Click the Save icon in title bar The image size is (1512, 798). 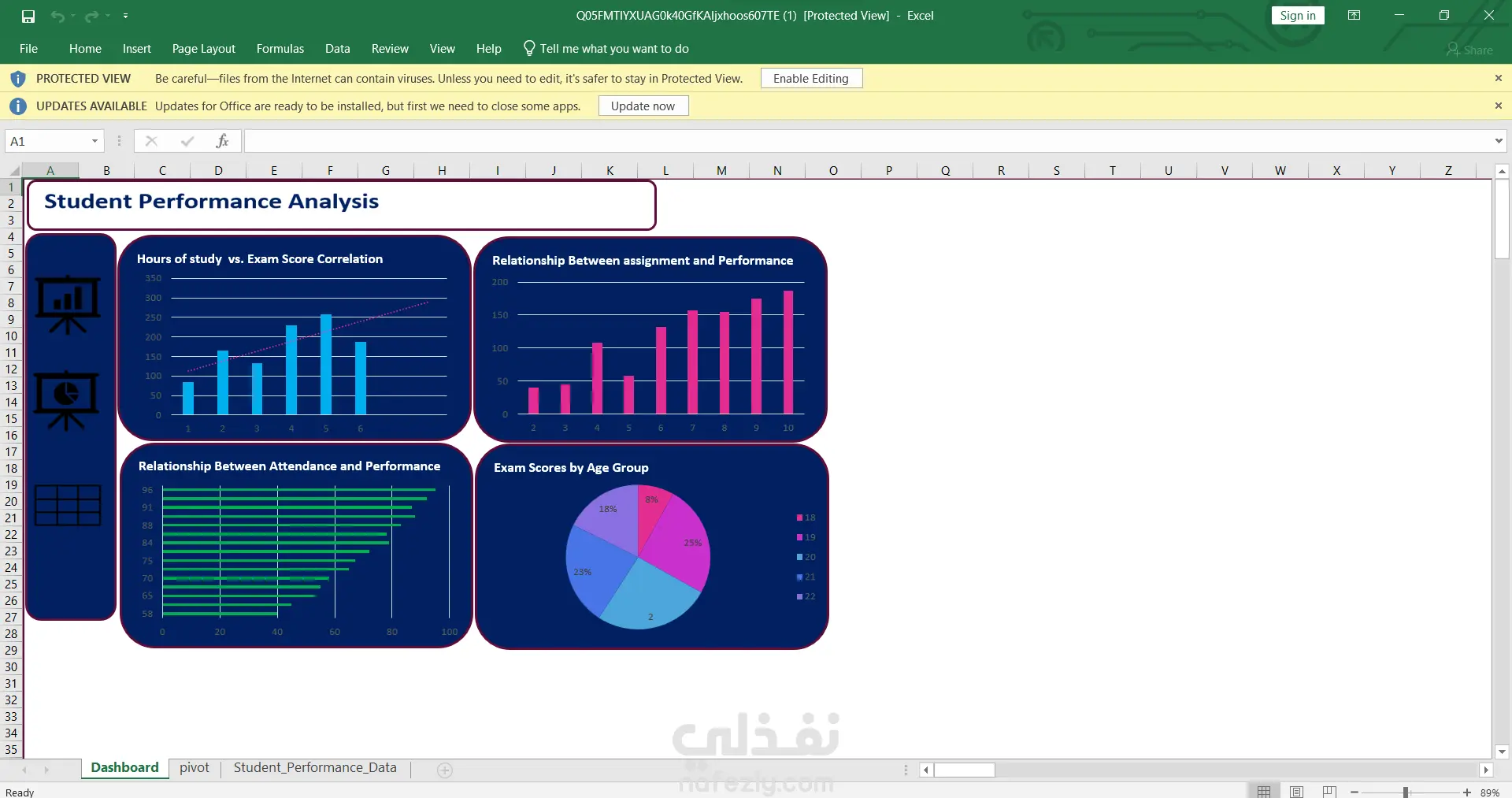[28, 16]
